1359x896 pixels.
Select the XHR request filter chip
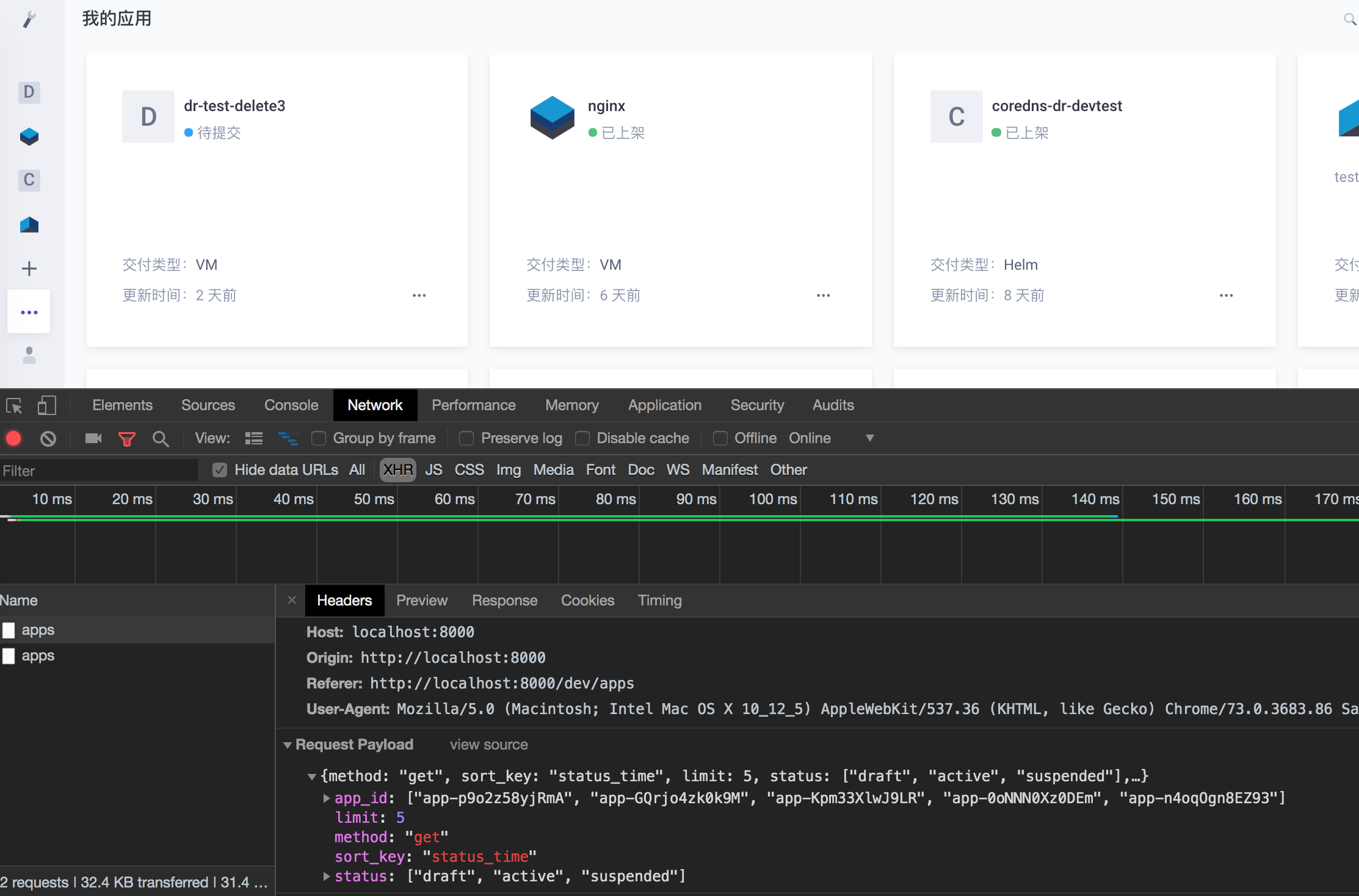coord(397,469)
